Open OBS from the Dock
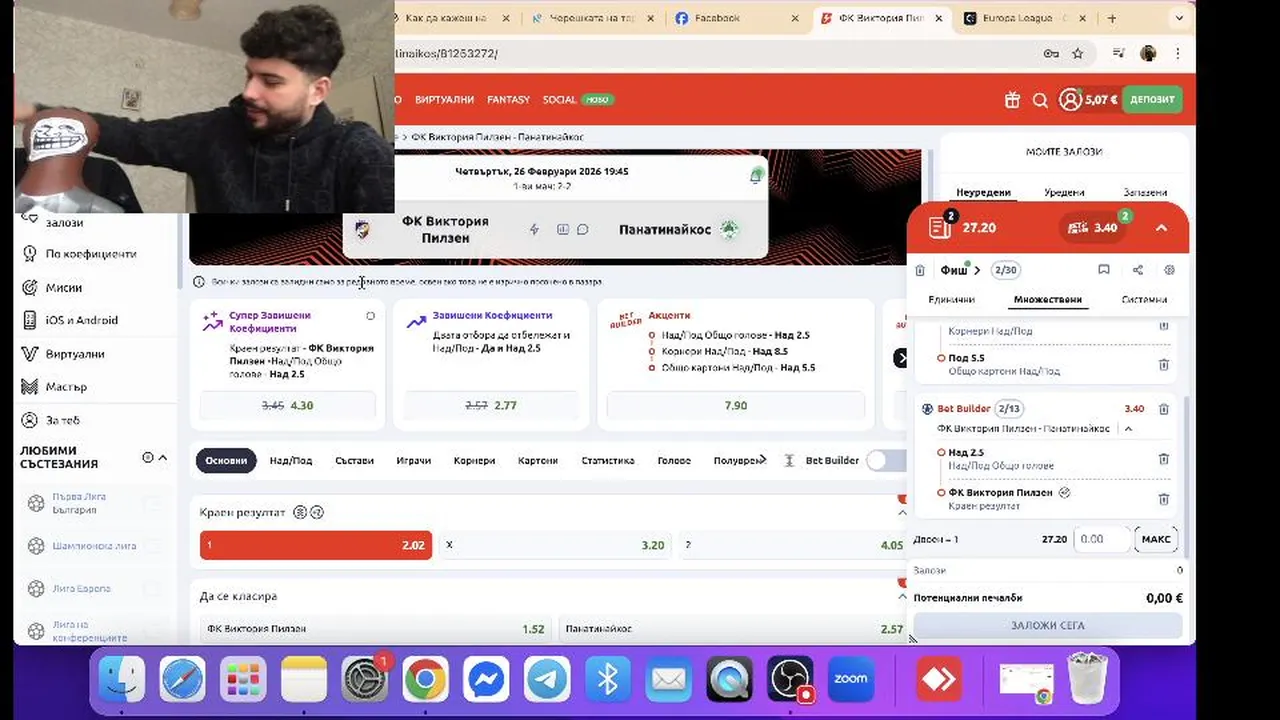1280x720 pixels. (790, 681)
